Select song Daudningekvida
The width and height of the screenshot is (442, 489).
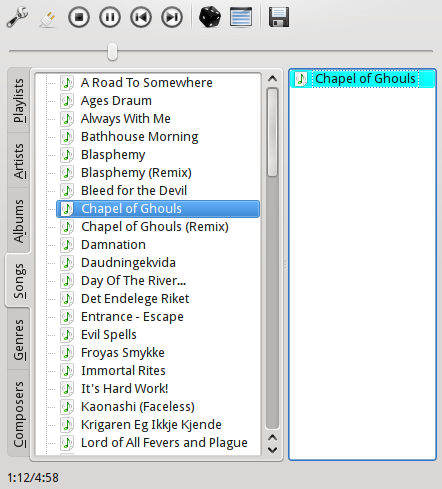tap(128, 263)
